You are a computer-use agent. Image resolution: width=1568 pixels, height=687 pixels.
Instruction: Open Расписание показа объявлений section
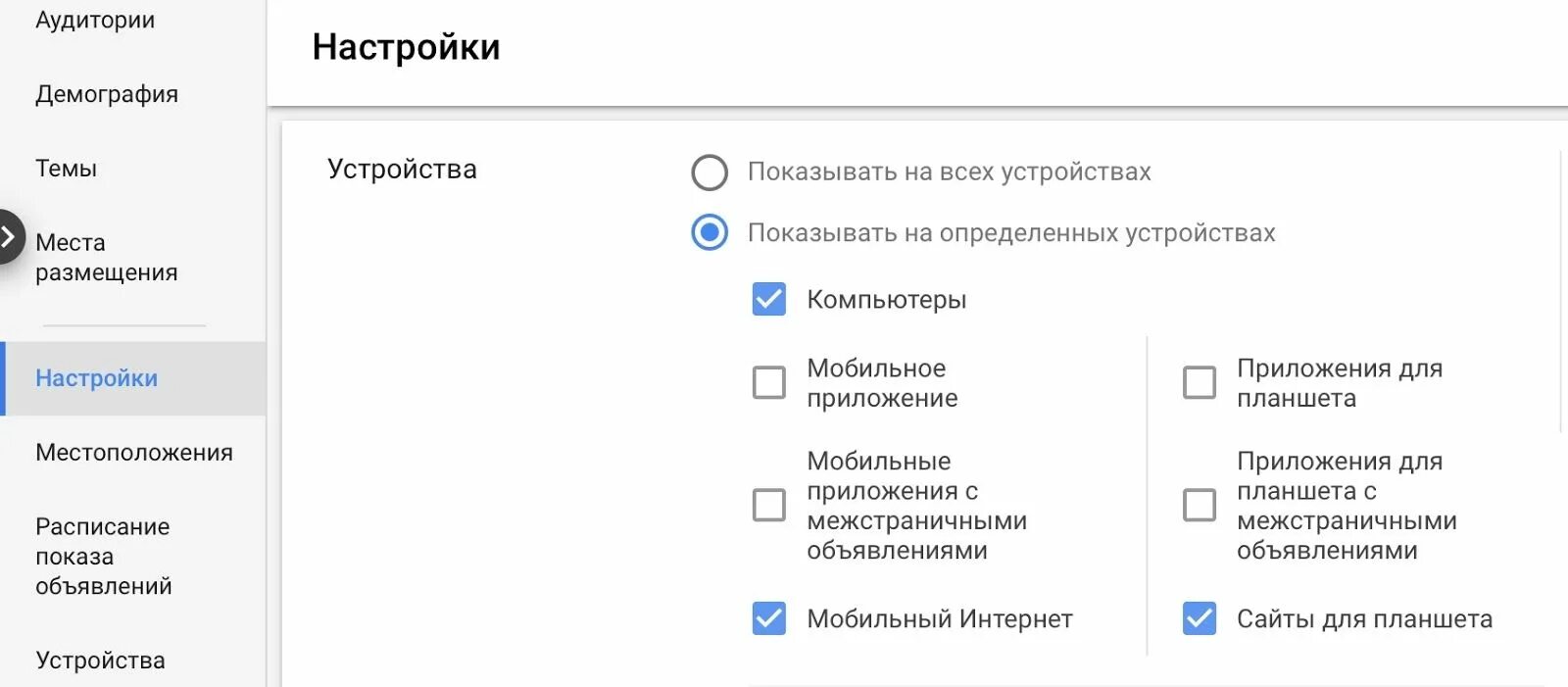click(104, 556)
